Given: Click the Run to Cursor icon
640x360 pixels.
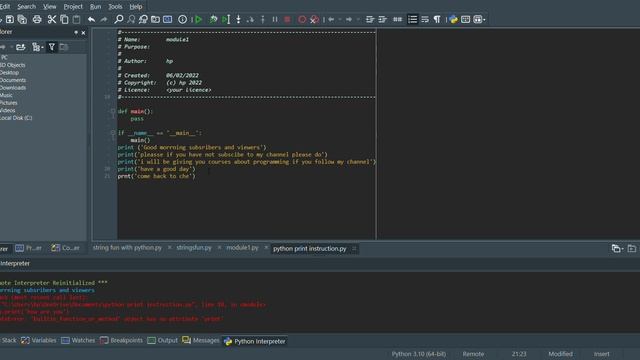Looking at the screenshot, I should pyautogui.click(x=226, y=19).
